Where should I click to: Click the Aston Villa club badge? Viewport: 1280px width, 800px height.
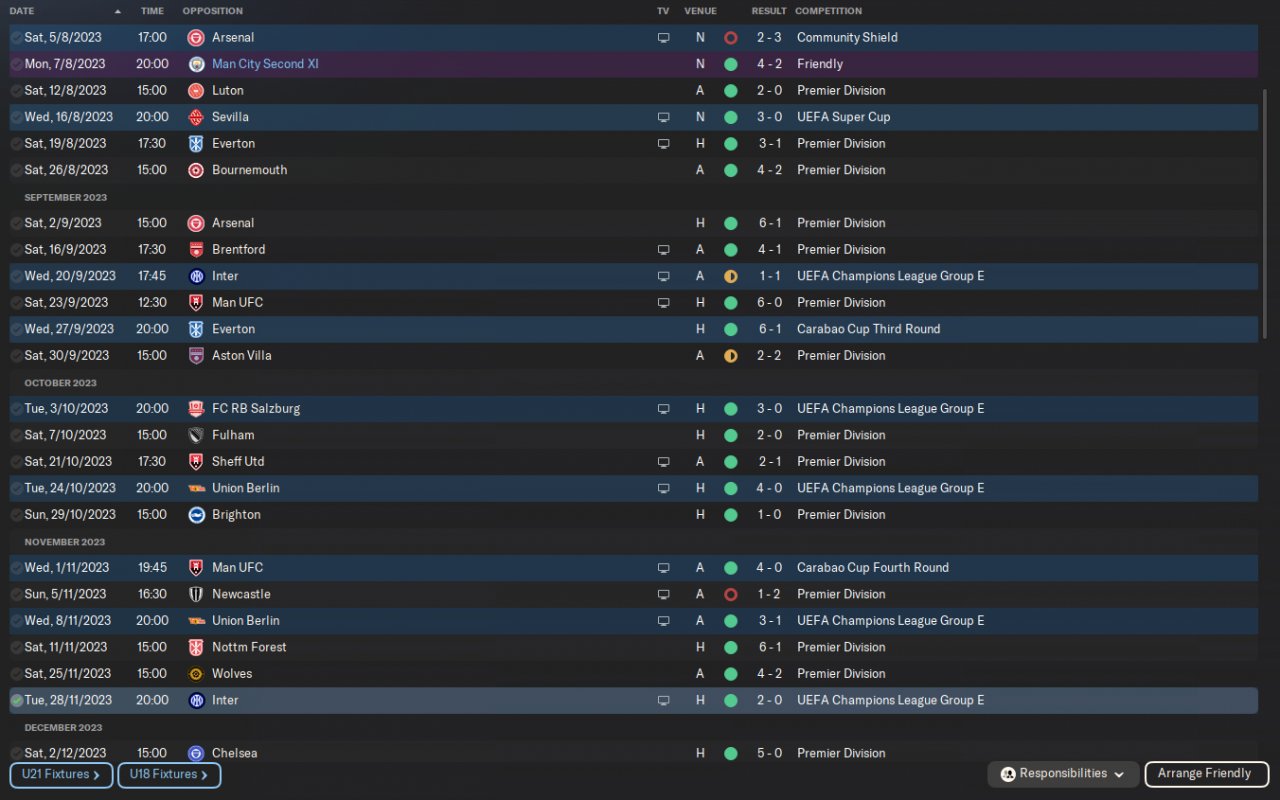click(x=196, y=356)
